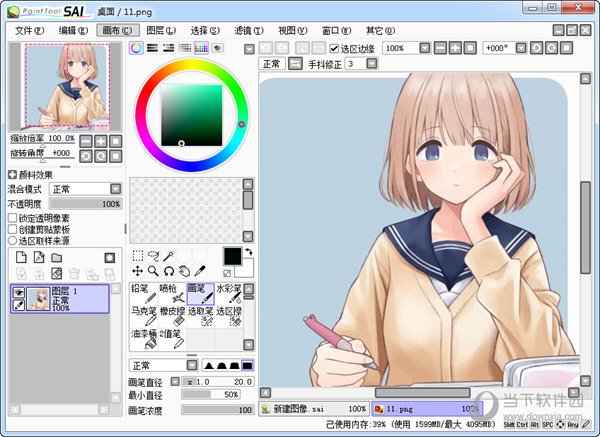This screenshot has height=437, width=600.
Task: Pick the rotate canvas tool
Action: (169, 271)
